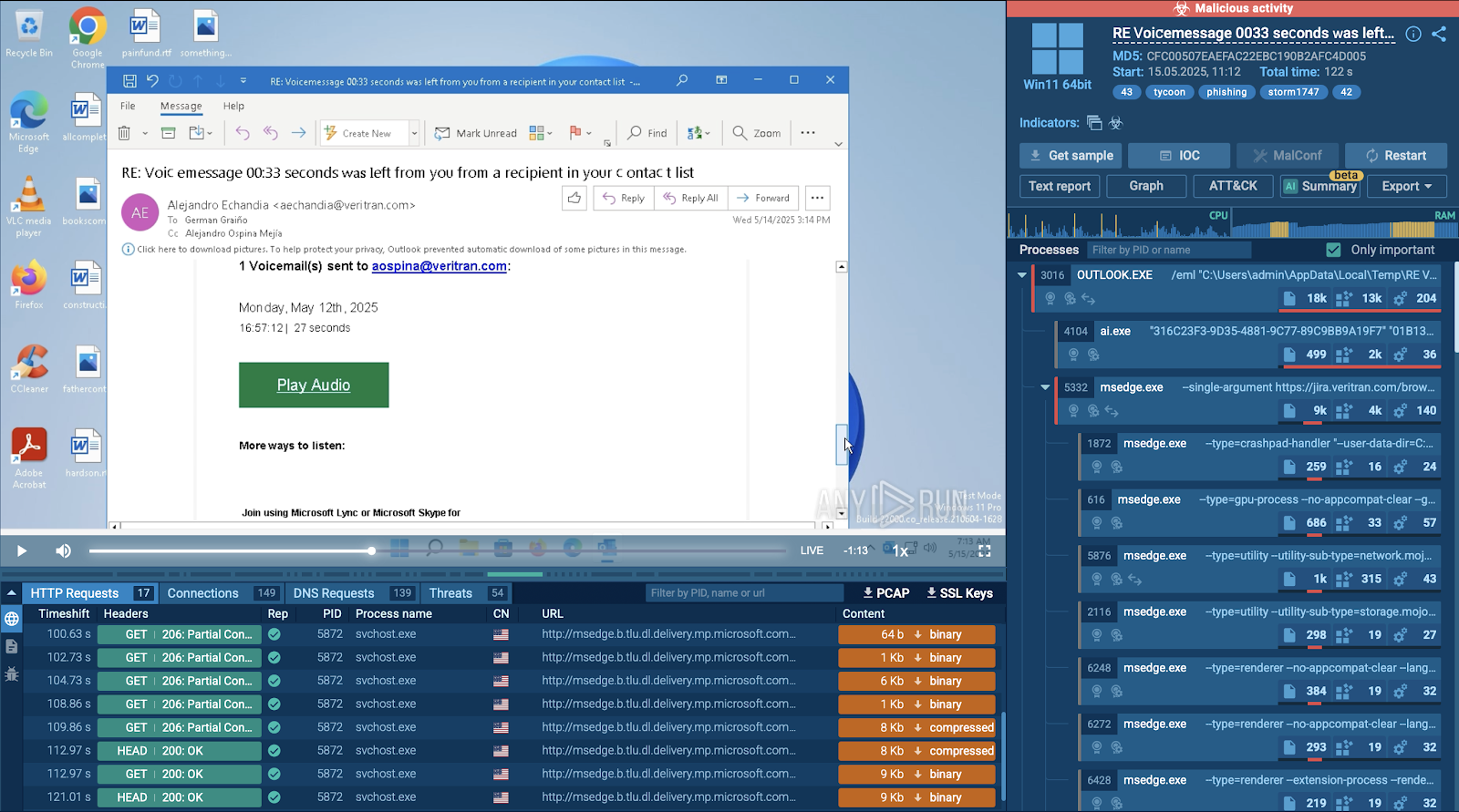
Task: Click the flag follow-up icon in Outlook ribbon
Action: tap(574, 133)
